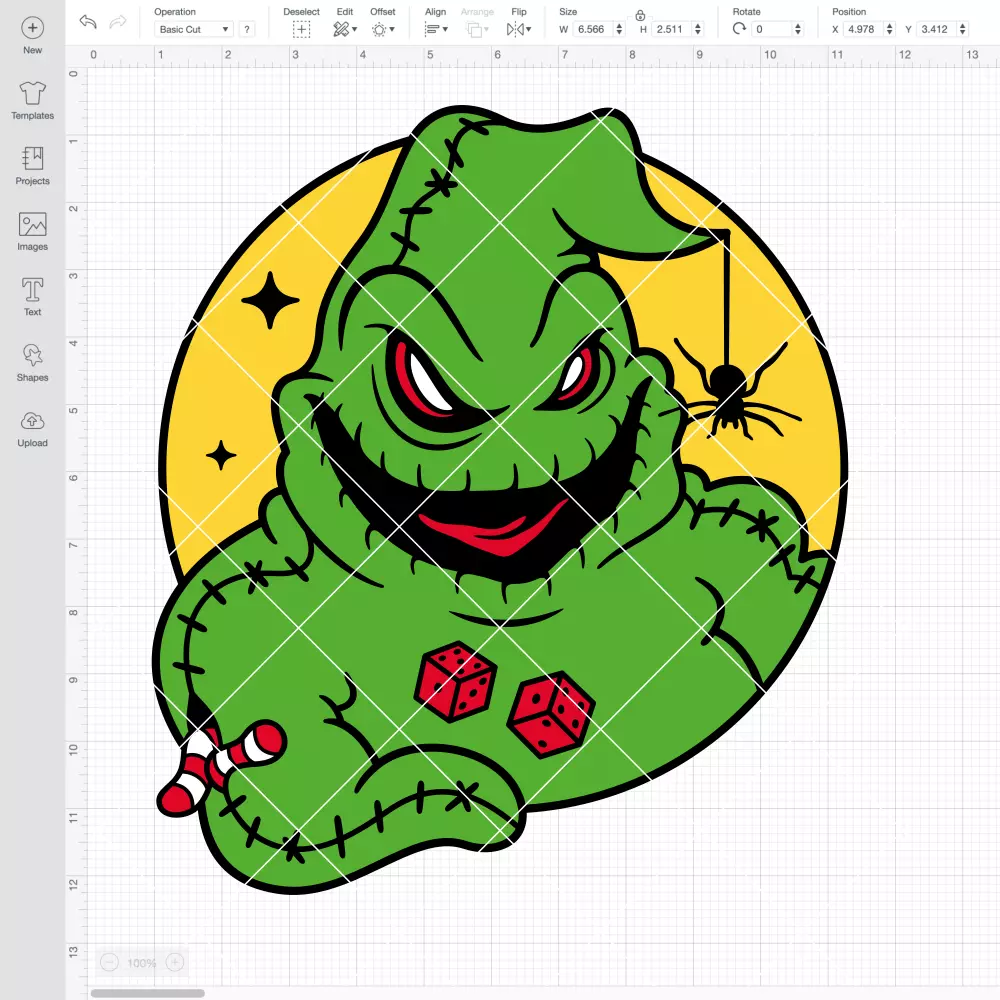Adjust the Position Y stepper arrows
This screenshot has width=1000, height=1000.
pyautogui.click(x=963, y=29)
